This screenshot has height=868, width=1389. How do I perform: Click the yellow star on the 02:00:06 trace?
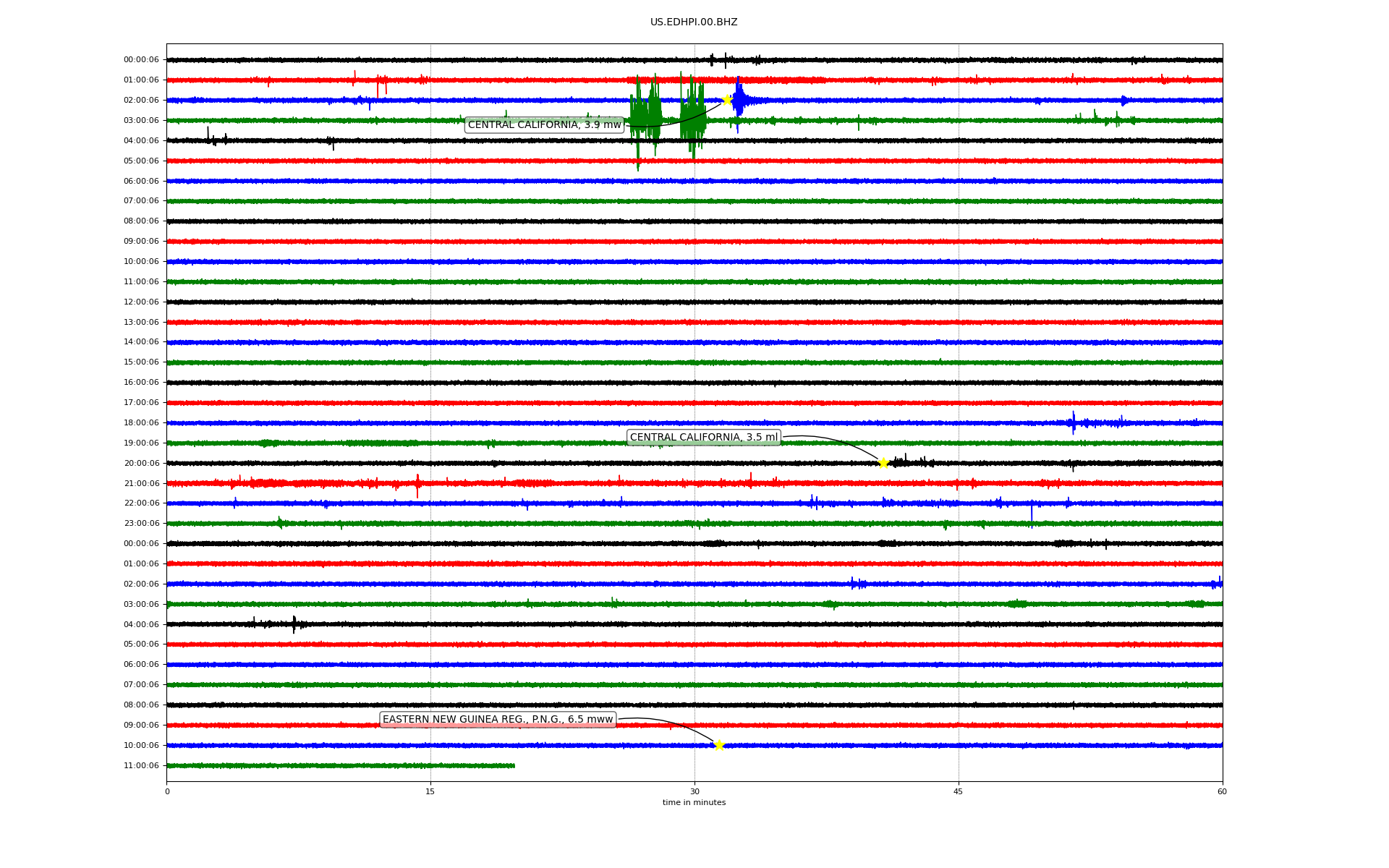tap(727, 100)
